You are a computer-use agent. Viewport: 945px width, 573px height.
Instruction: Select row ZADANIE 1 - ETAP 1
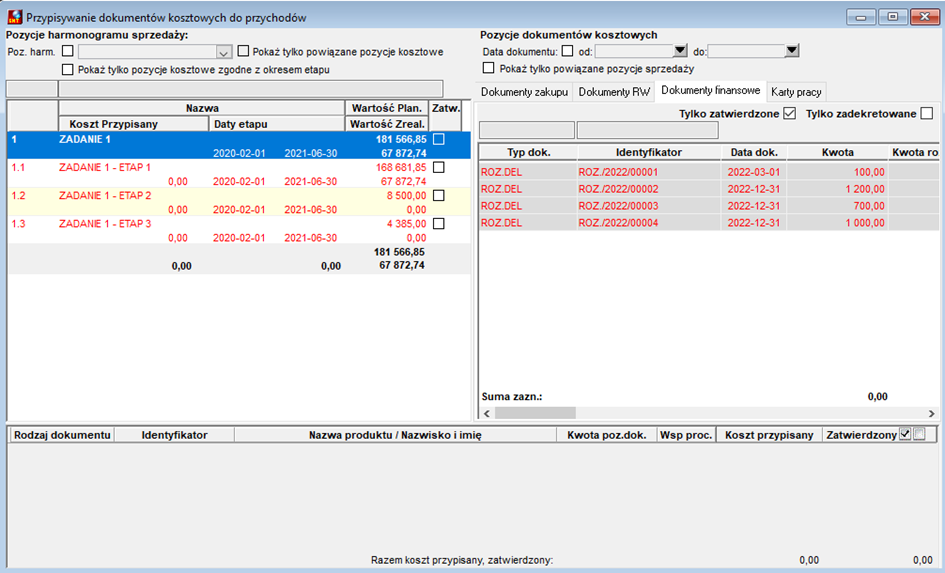(239, 174)
